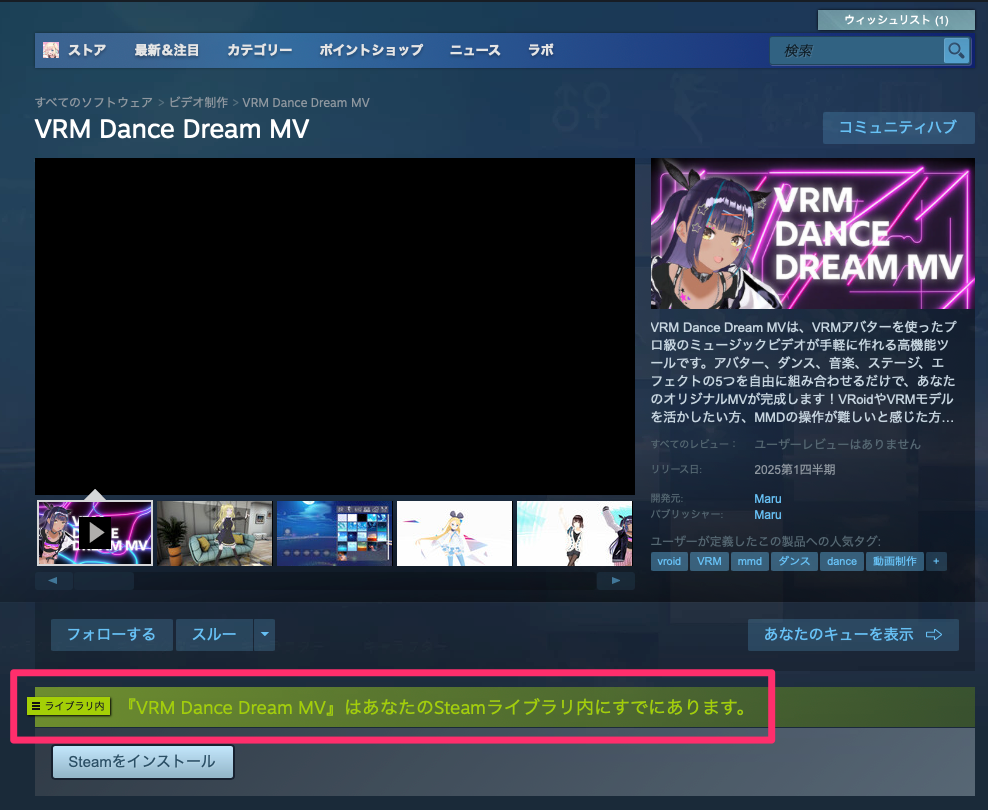Screen dimensions: 988x810
Task: Click the thumbnail strip scrollbar handle
Action: click(103, 580)
